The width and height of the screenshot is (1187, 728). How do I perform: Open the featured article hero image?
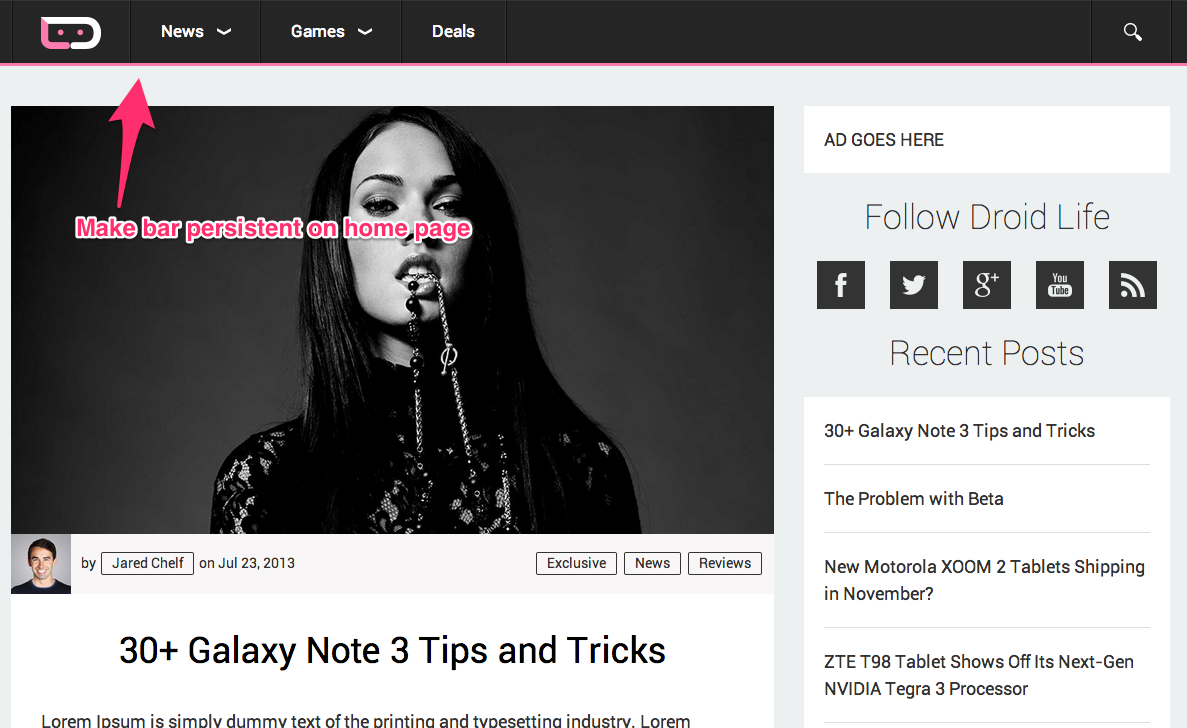(x=392, y=319)
